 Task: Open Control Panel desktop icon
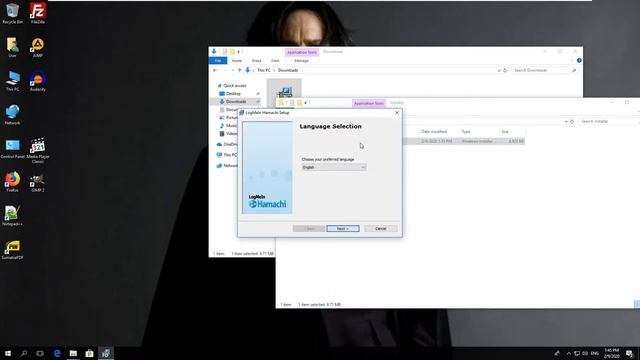click(x=12, y=149)
